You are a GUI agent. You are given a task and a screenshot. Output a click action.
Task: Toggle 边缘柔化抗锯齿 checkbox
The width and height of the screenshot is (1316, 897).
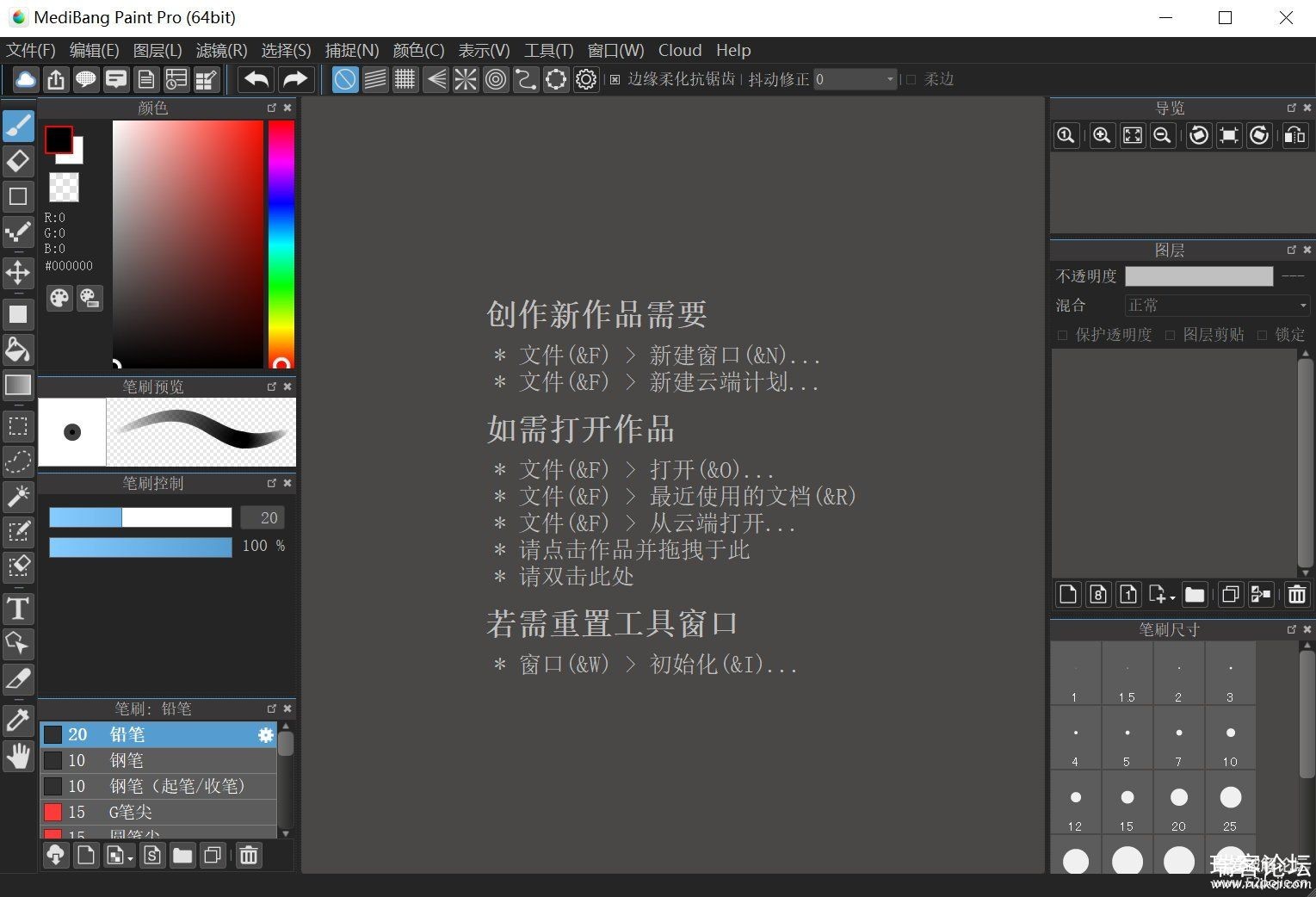point(615,80)
